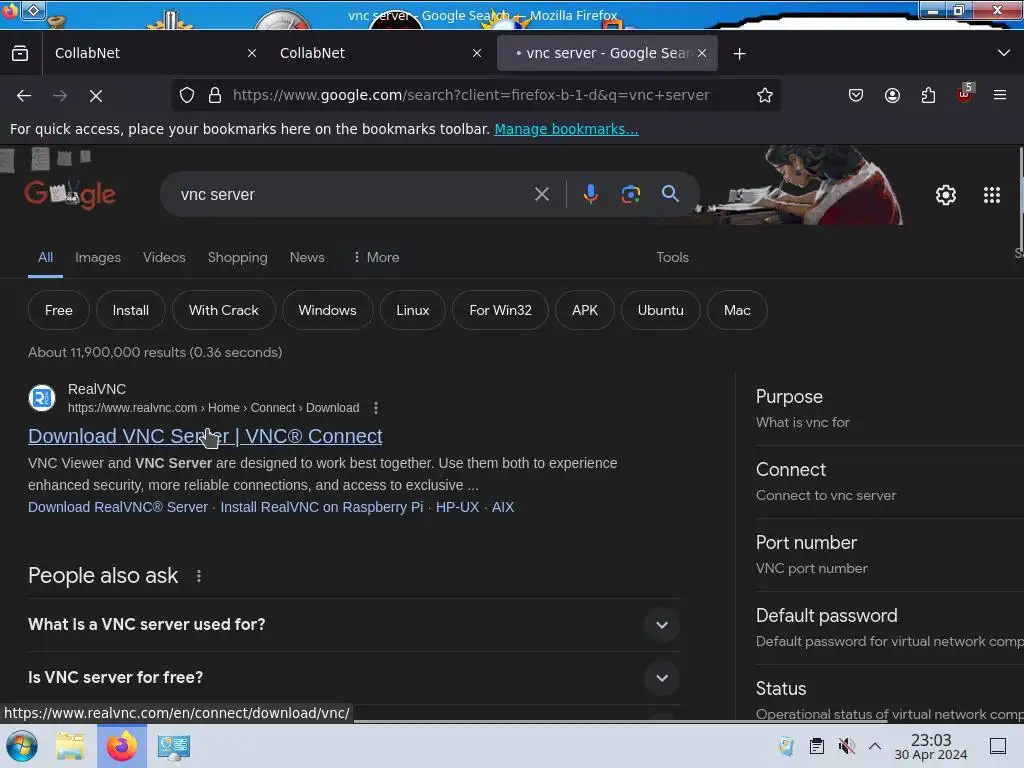Open search Tools options
This screenshot has height=768, width=1024.
tap(673, 257)
